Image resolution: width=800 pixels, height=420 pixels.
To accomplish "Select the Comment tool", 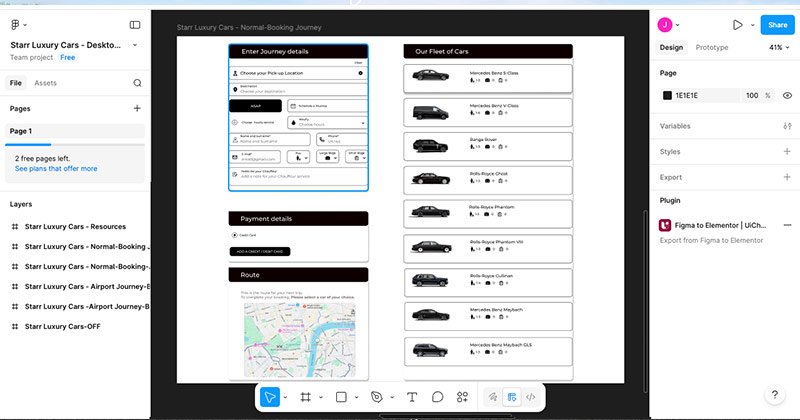I will pos(437,397).
